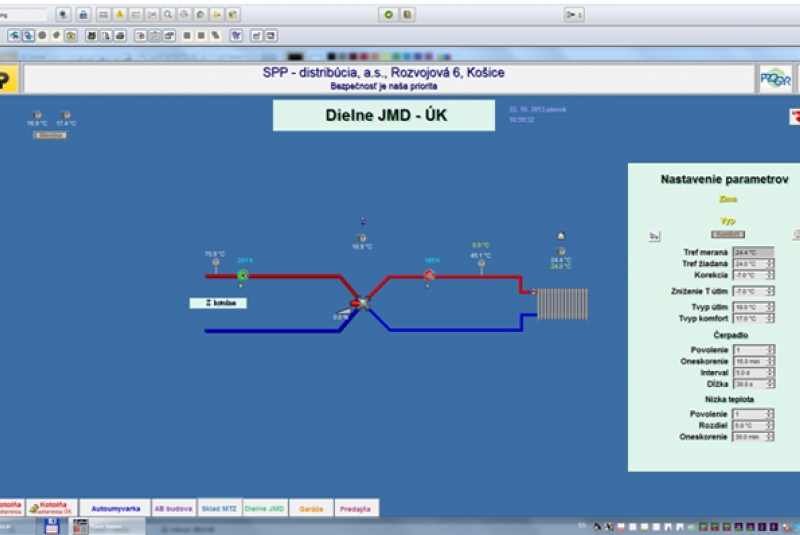Click the house icon above the radiator
Image resolution: width=800 pixels, height=535 pixels.
561,236
